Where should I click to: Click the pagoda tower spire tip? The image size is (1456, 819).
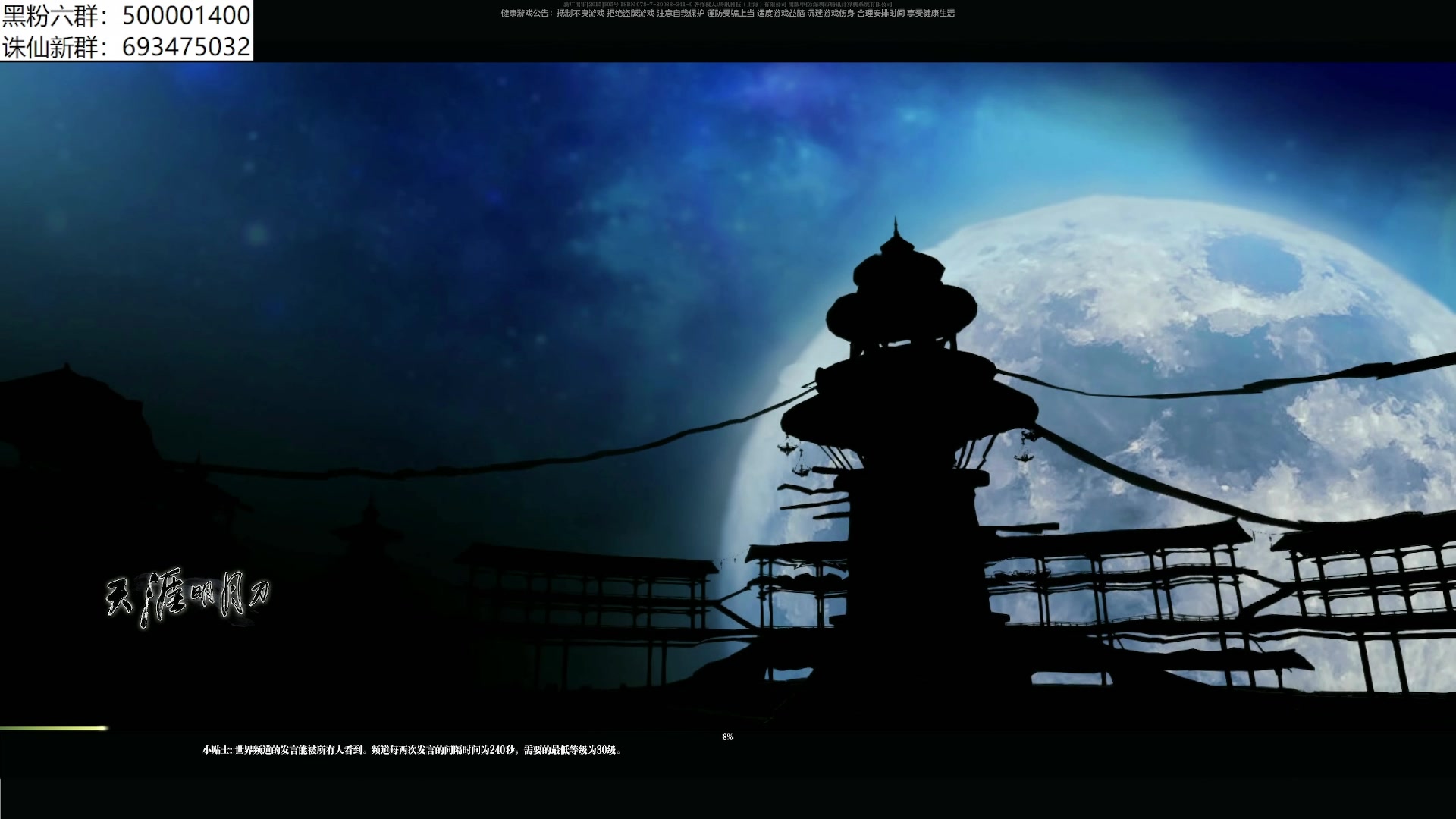click(896, 222)
